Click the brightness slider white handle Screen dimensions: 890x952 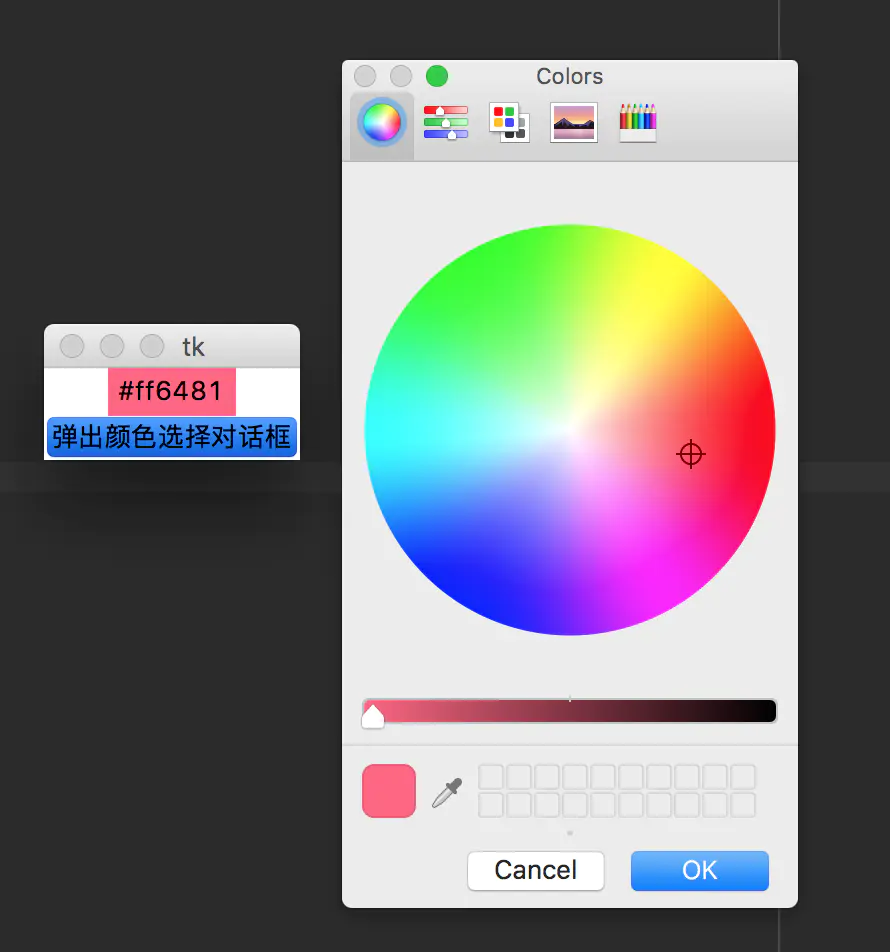click(x=373, y=715)
